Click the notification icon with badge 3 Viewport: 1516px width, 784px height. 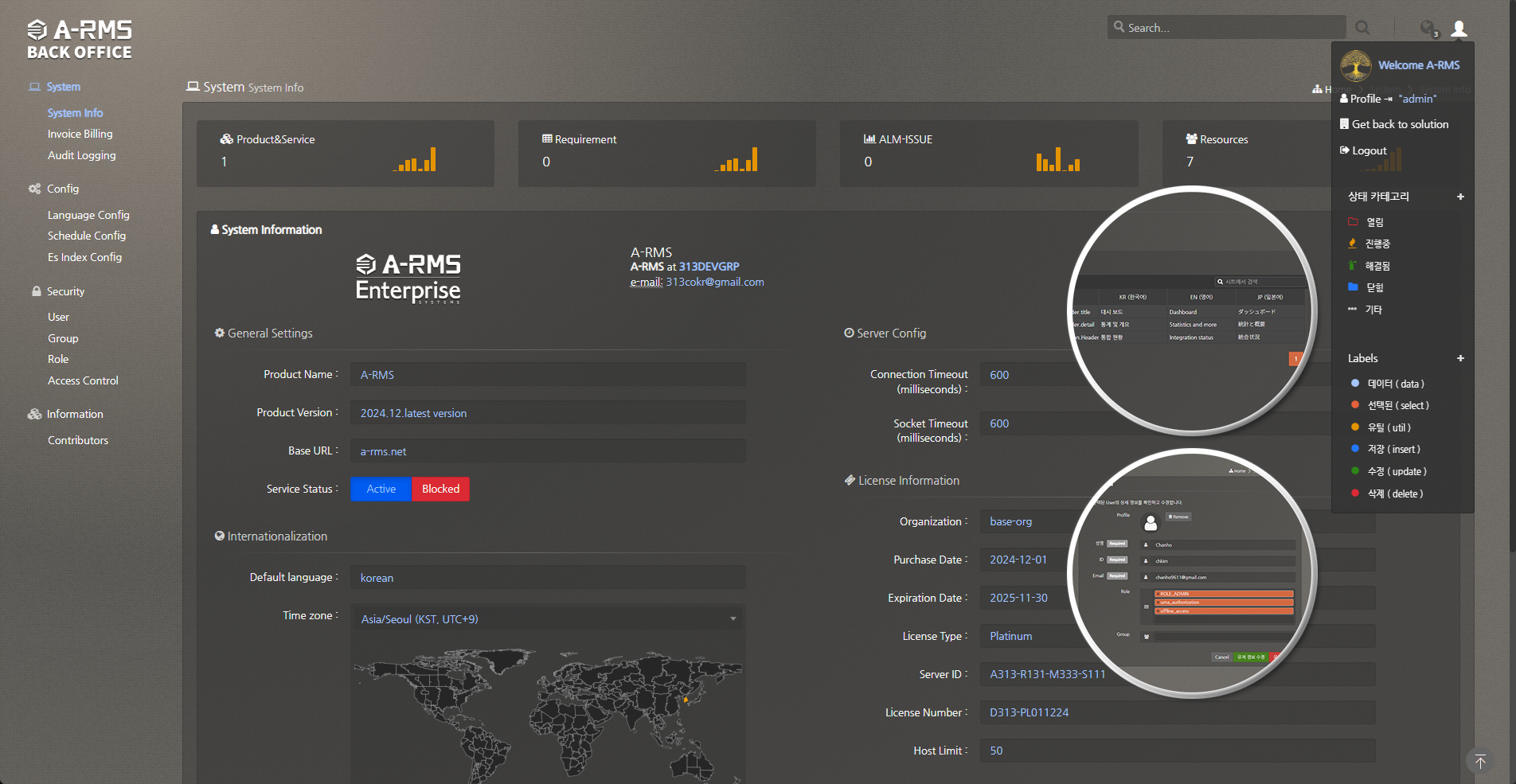click(x=1428, y=29)
